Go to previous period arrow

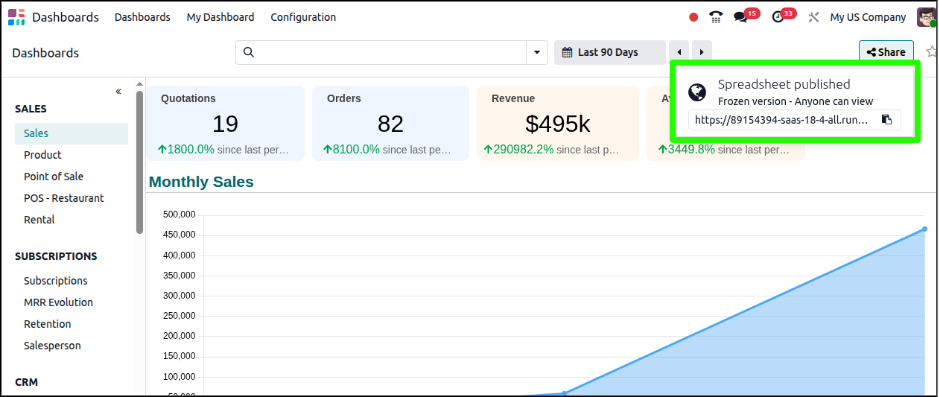(679, 53)
